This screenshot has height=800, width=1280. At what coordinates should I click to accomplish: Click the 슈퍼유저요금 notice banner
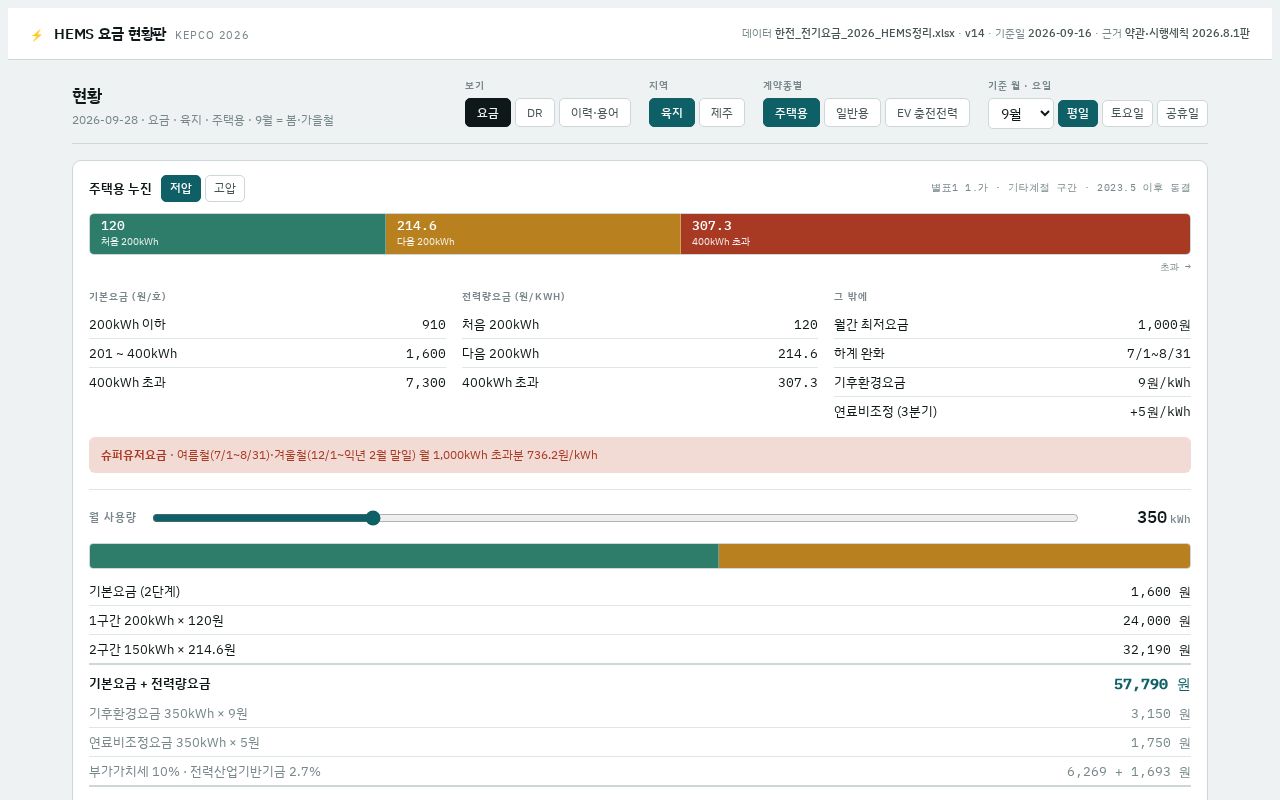pos(640,455)
